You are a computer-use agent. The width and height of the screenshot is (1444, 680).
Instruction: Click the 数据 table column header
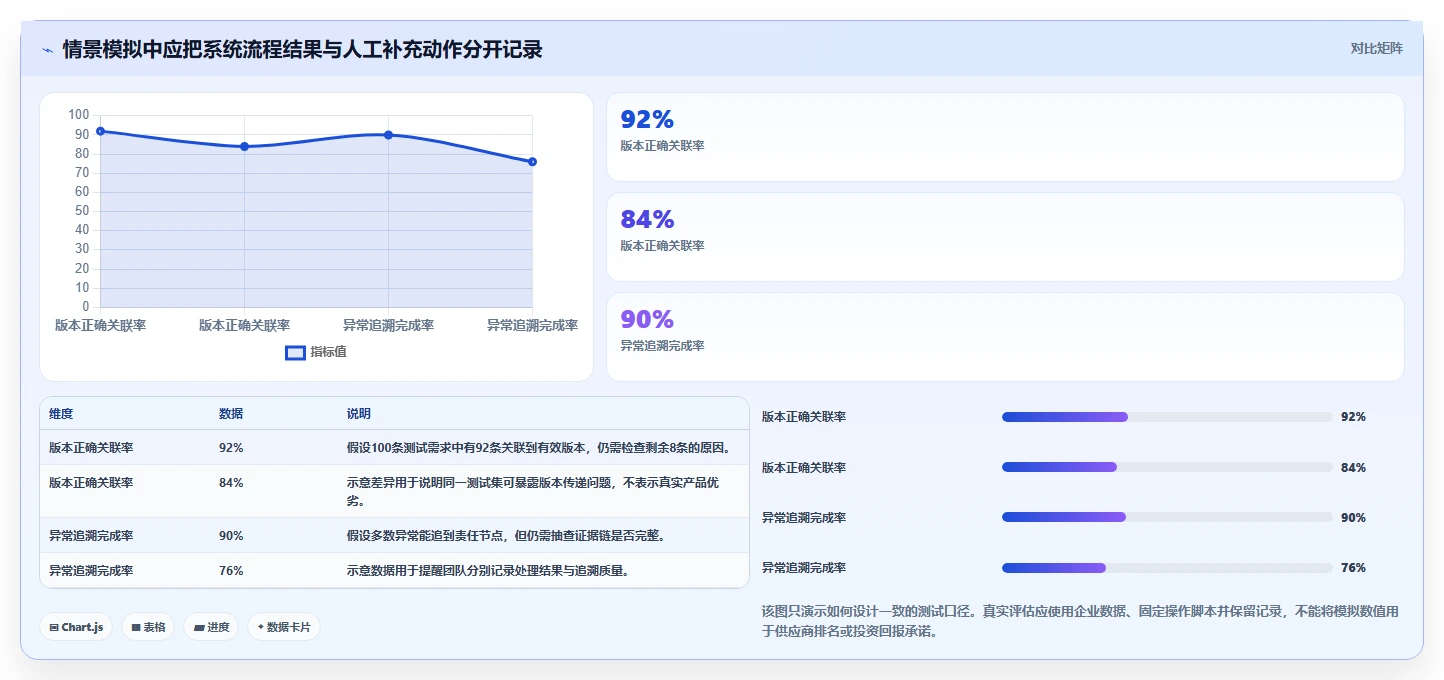[x=231, y=414]
